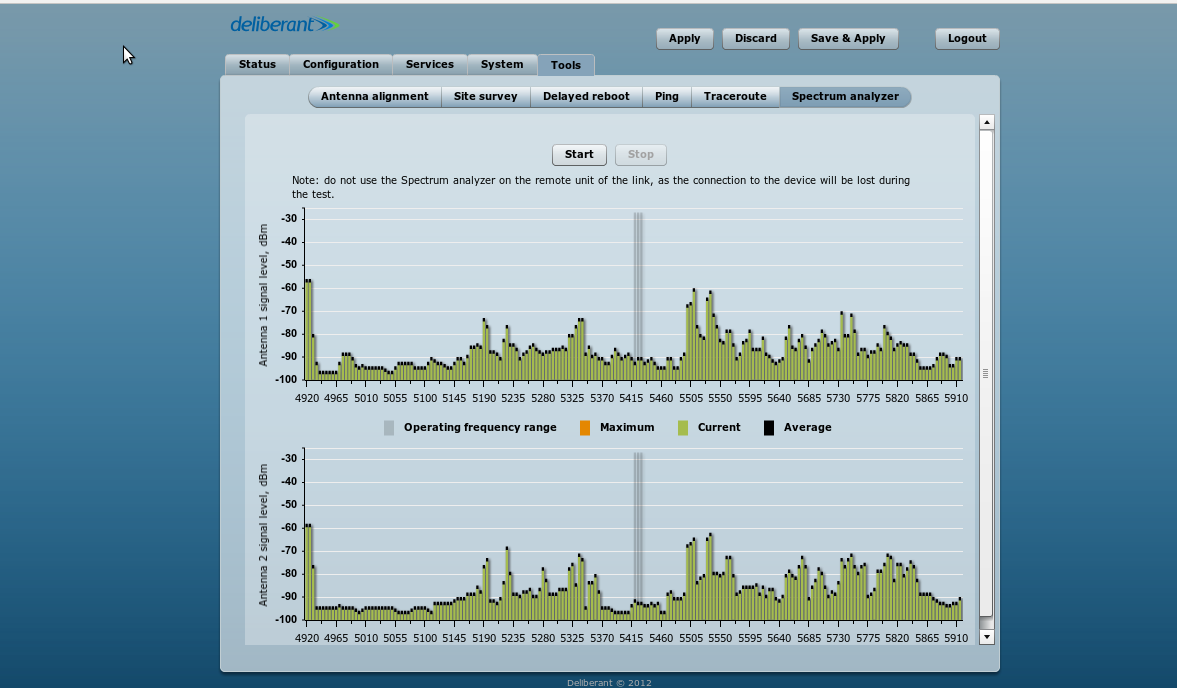Click the vertical scrollbar thumb

click(986, 373)
